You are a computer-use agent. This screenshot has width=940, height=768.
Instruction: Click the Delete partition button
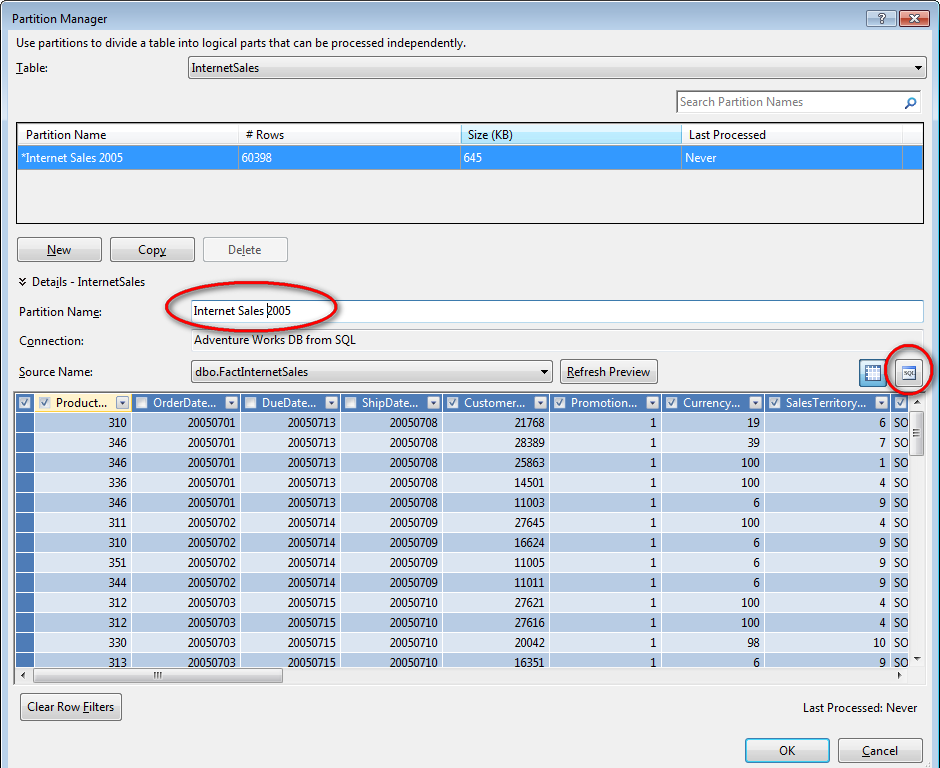coord(245,250)
